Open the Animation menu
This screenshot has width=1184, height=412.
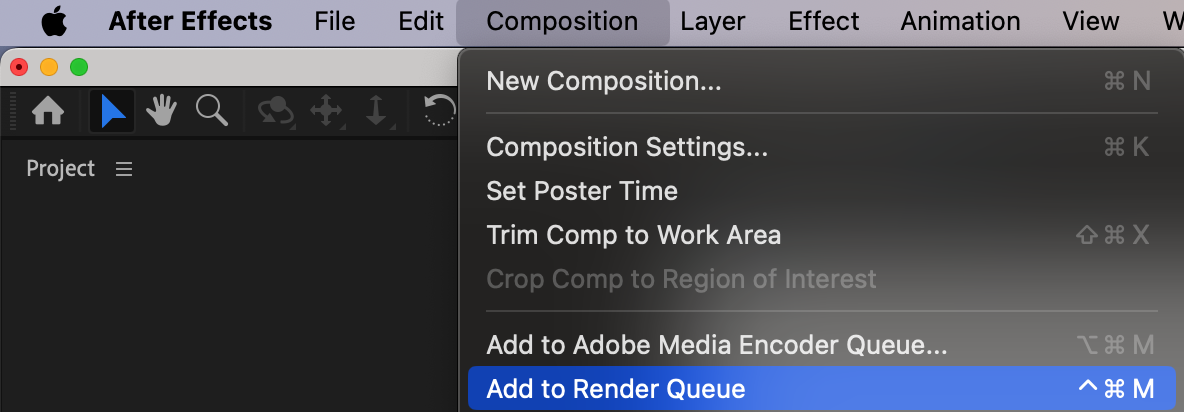coord(960,21)
